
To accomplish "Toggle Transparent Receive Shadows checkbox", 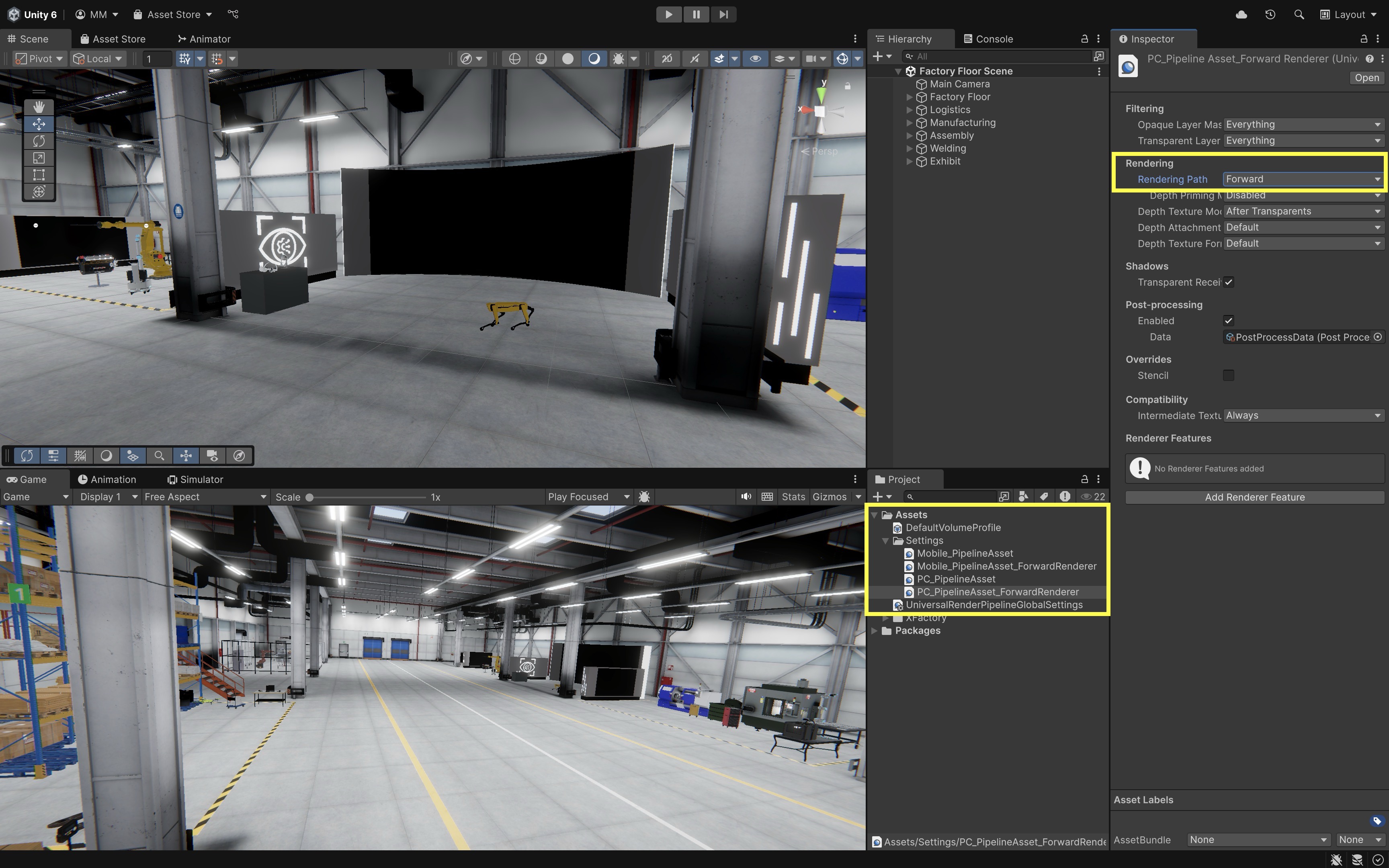I will 1228,283.
